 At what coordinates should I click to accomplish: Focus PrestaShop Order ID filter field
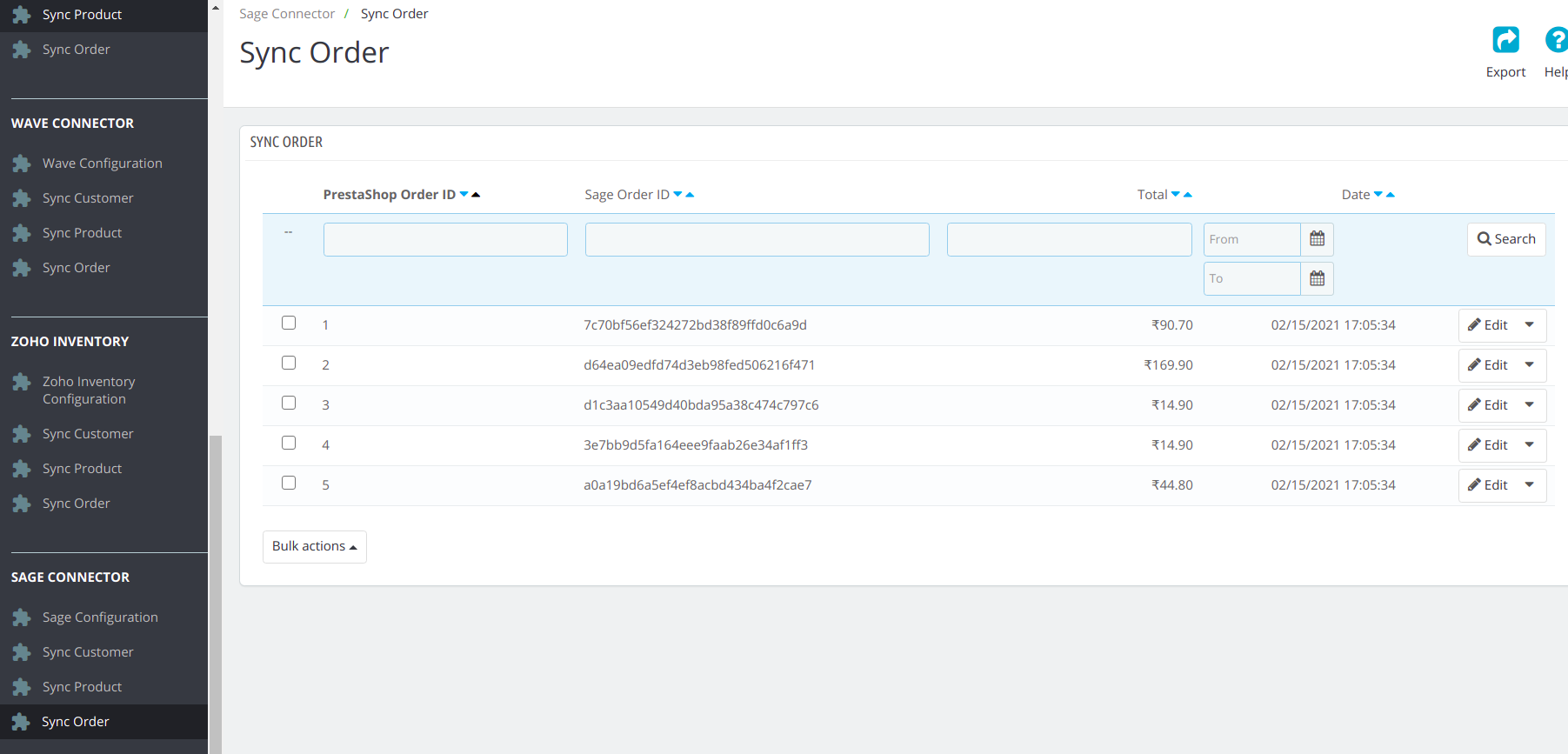(445, 239)
